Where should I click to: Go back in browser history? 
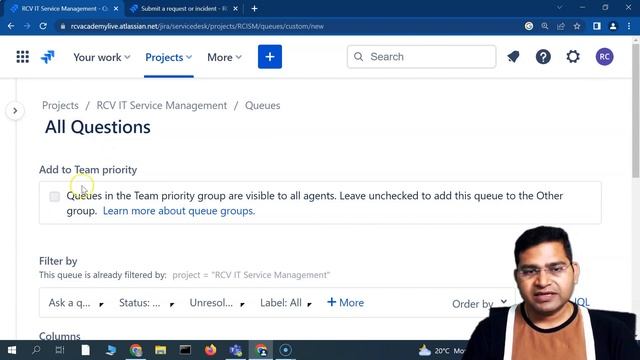pos(11,26)
